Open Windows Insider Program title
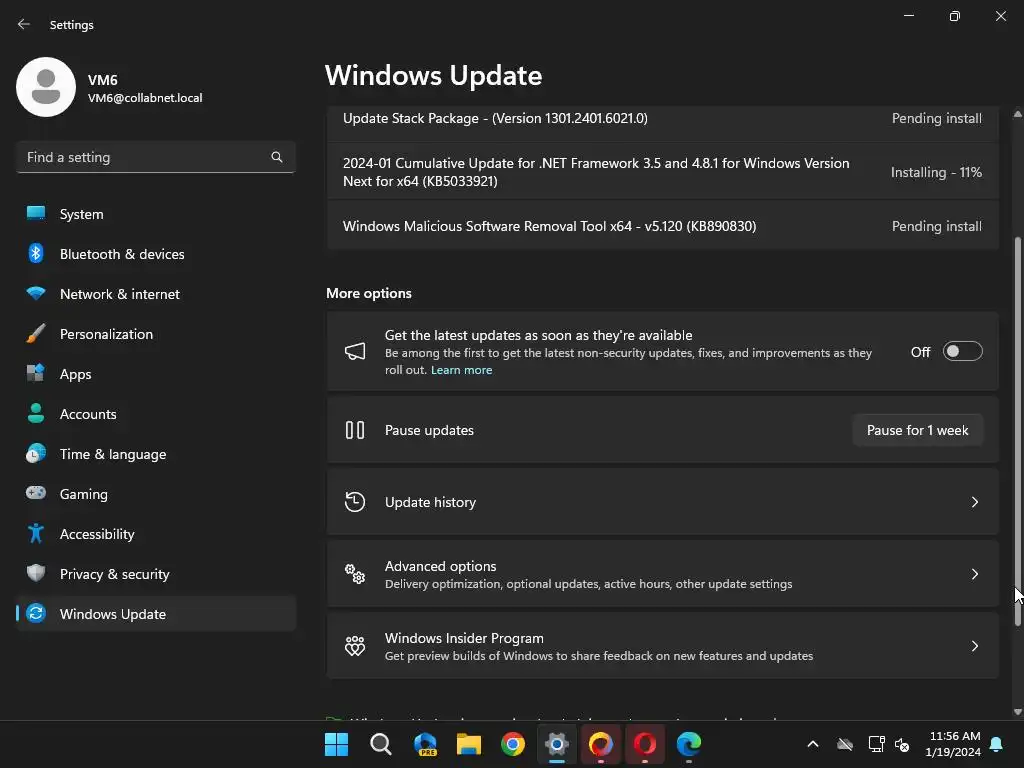Screen dimensions: 1024x768 click(464, 637)
